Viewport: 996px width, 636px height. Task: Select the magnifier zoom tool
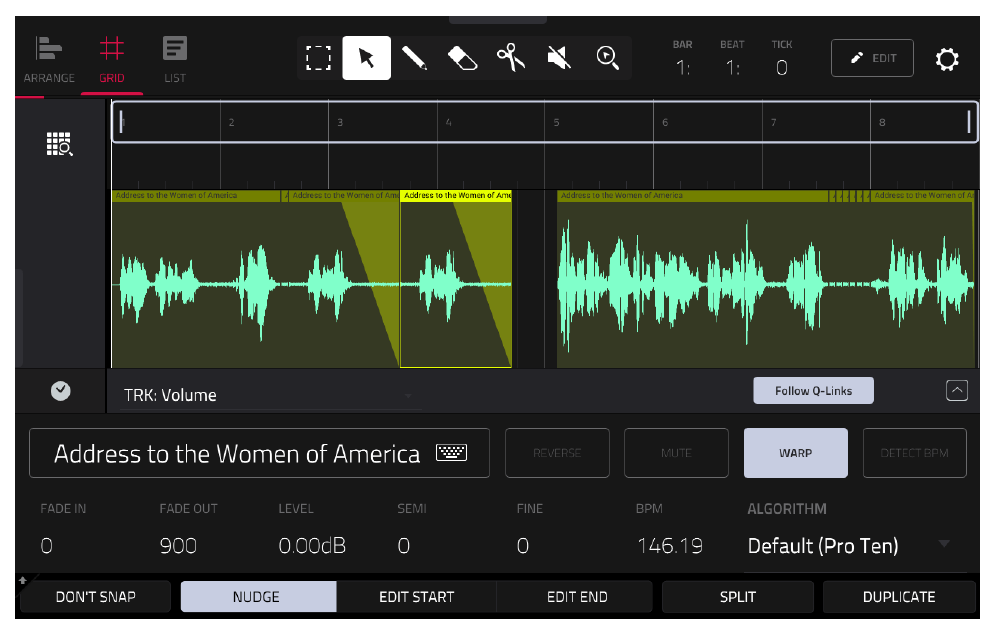click(607, 58)
